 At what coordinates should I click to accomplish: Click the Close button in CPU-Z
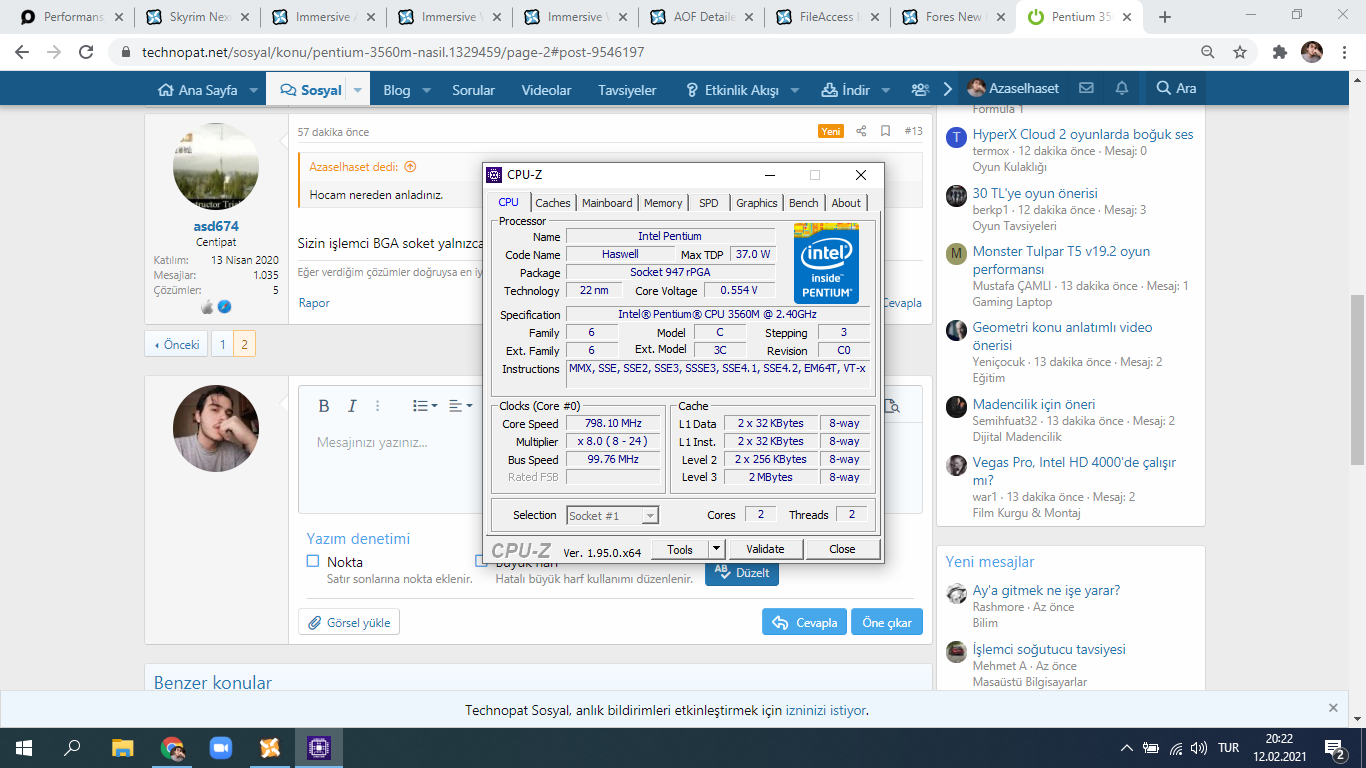[842, 549]
